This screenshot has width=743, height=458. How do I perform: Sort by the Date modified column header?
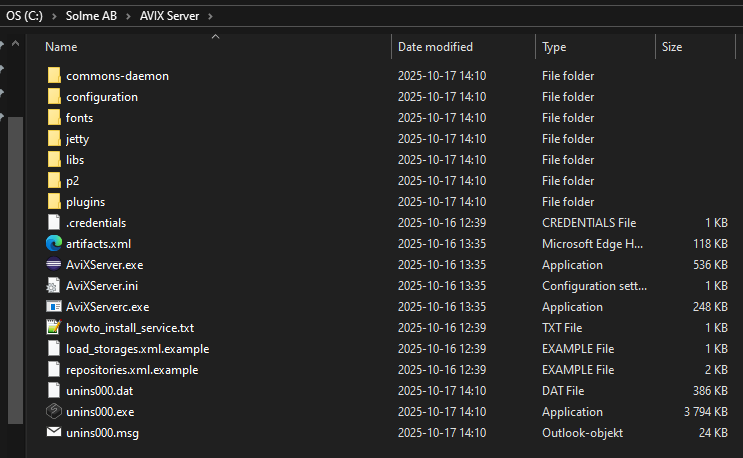coord(435,47)
